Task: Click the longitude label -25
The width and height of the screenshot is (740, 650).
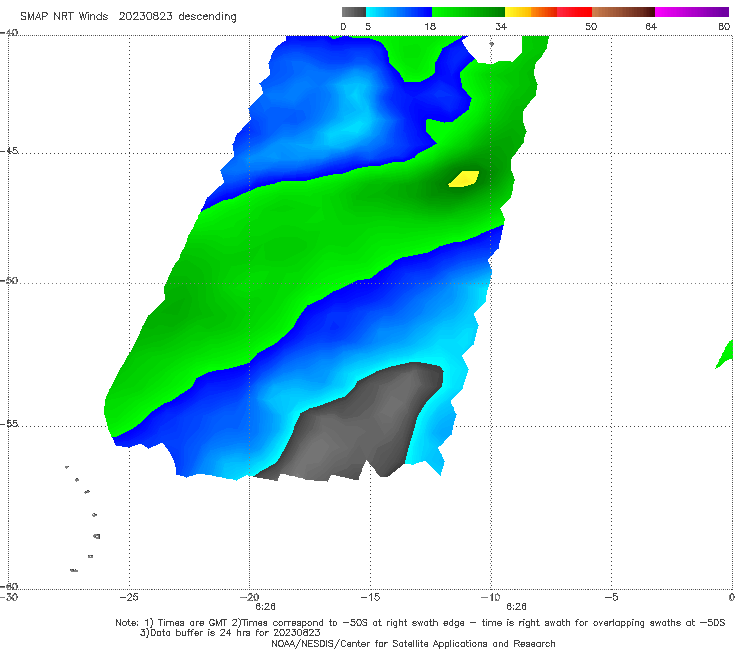Action: coord(129,597)
